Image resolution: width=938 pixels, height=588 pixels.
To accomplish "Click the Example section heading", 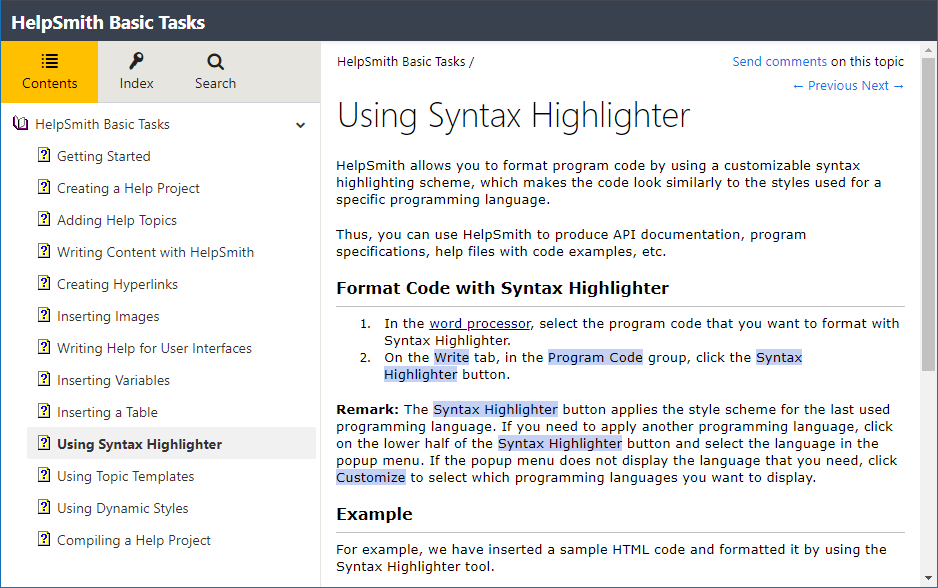I will (x=374, y=514).
